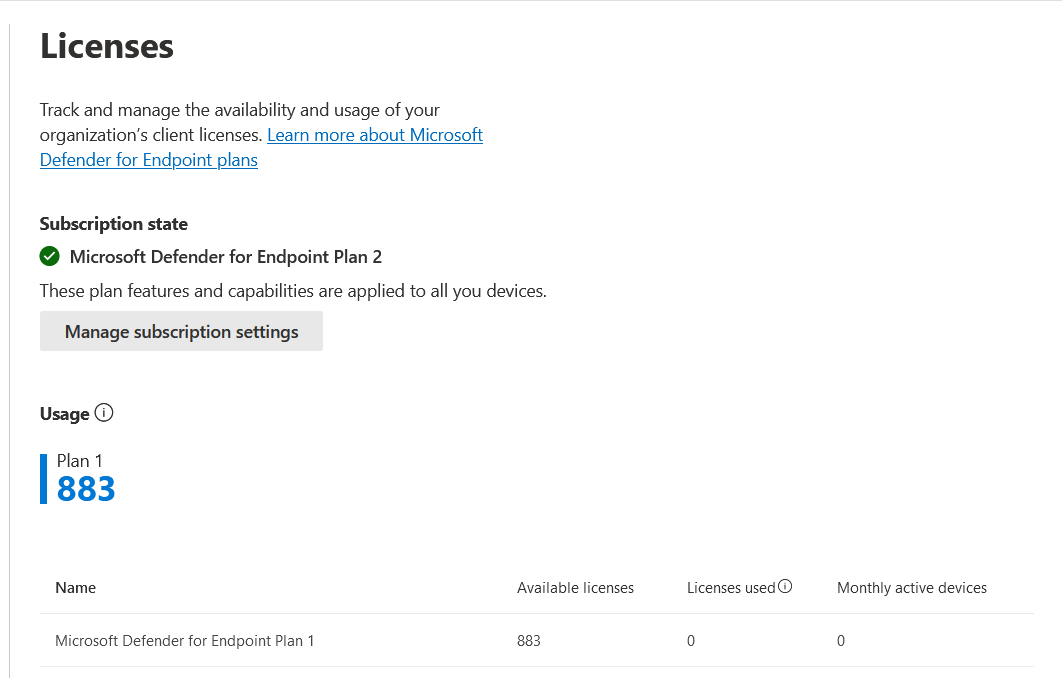Select the Microsoft Defender for Endpoint Plan 1 row name
Image resolution: width=1062 pixels, height=678 pixels.
pyautogui.click(x=185, y=641)
